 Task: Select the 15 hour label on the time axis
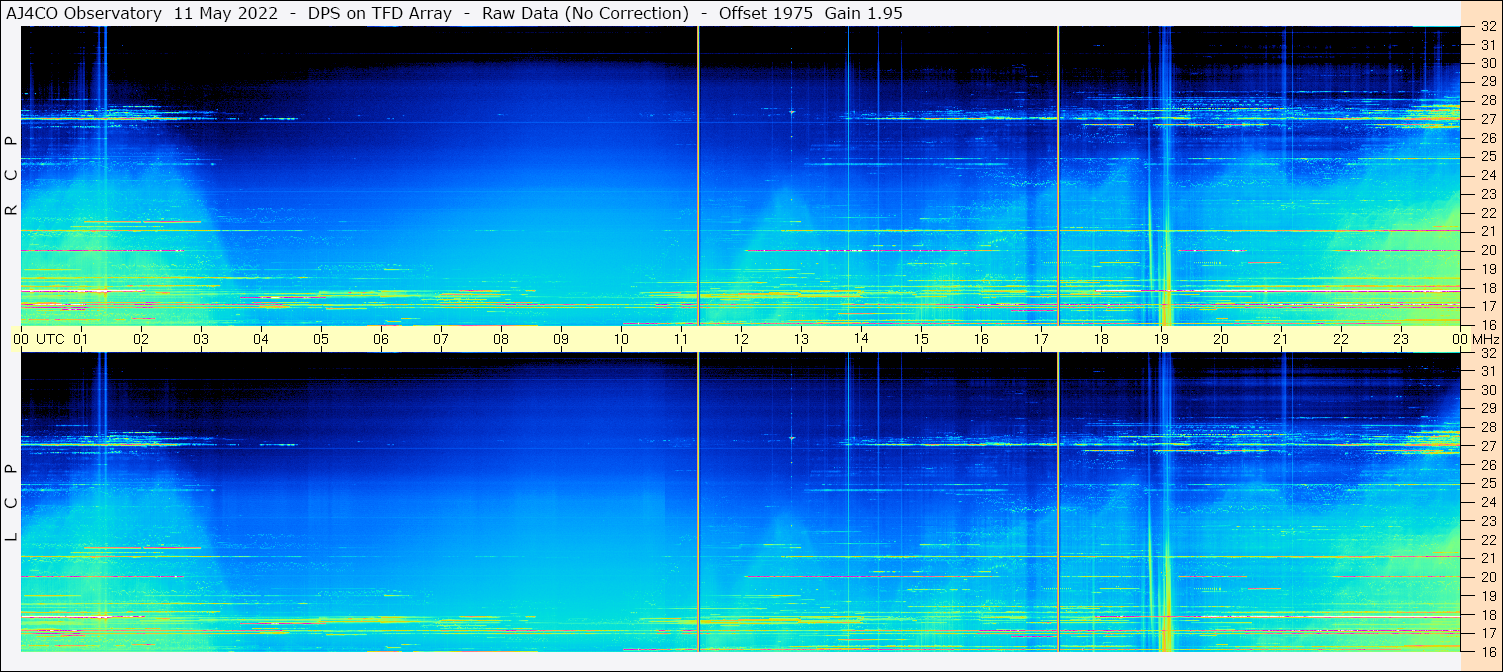[x=921, y=339]
